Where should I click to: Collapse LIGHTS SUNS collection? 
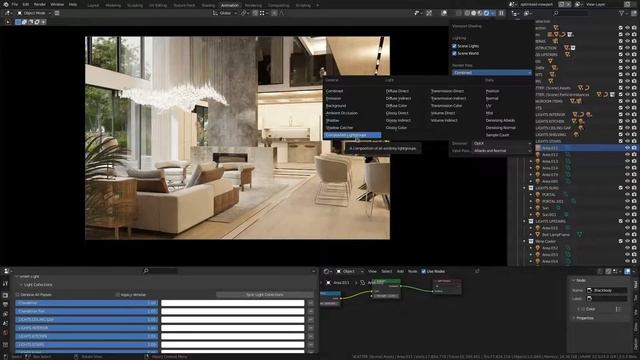(x=525, y=188)
